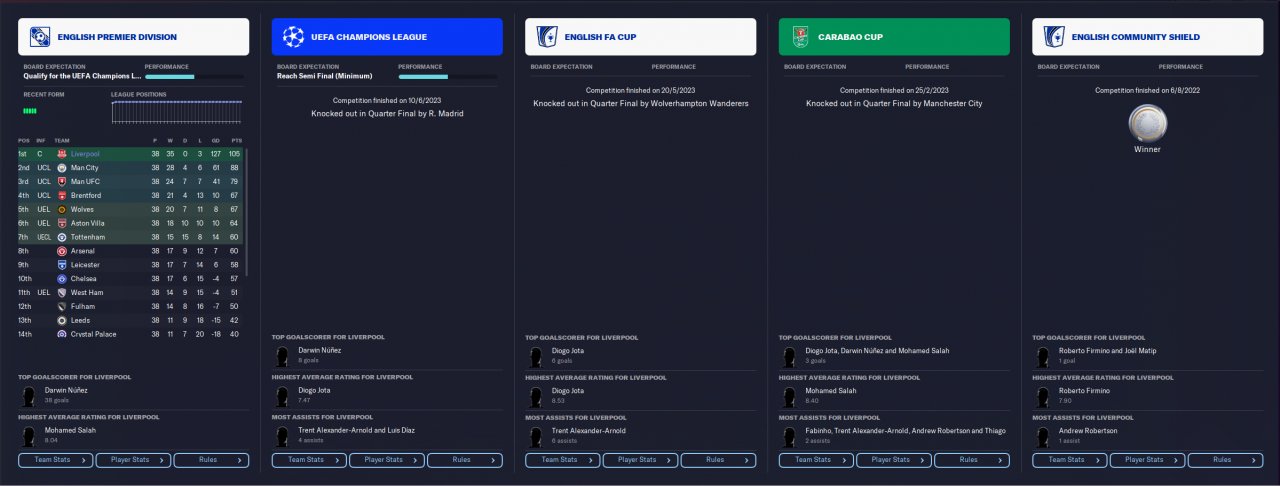Click the Crystal Palace club badge
The width and height of the screenshot is (1280, 486).
[x=62, y=334]
